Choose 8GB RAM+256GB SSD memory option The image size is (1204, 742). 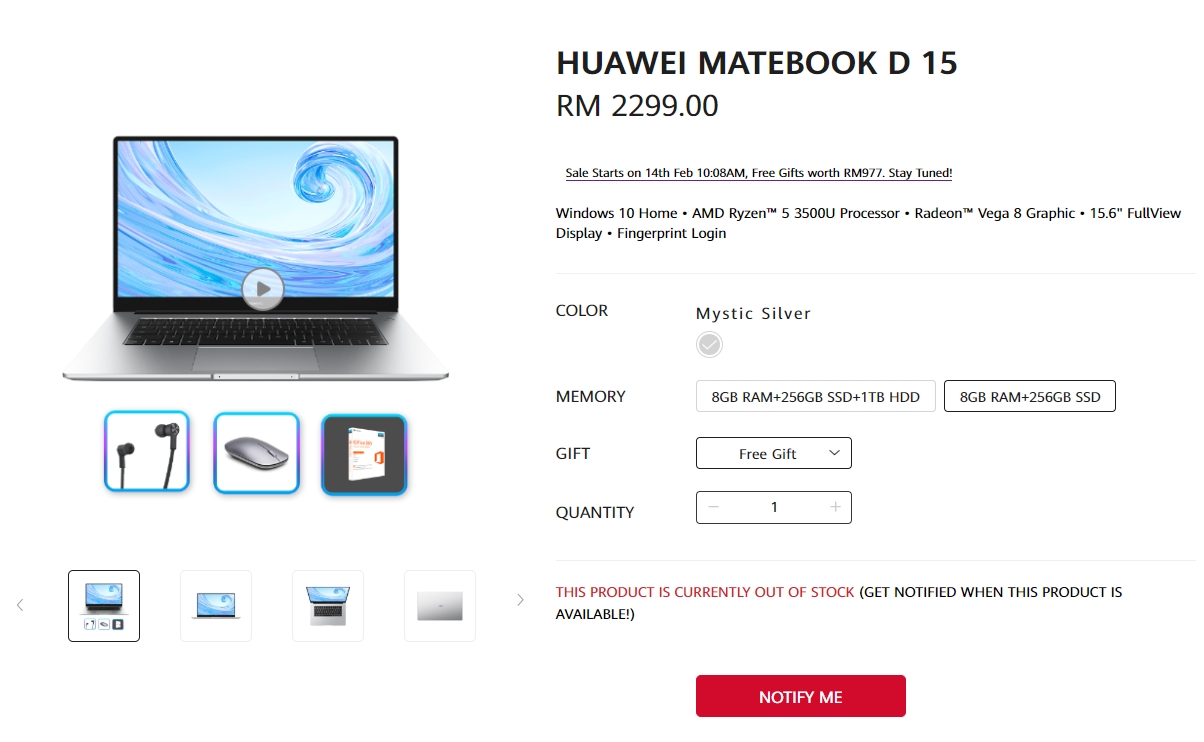click(1030, 396)
